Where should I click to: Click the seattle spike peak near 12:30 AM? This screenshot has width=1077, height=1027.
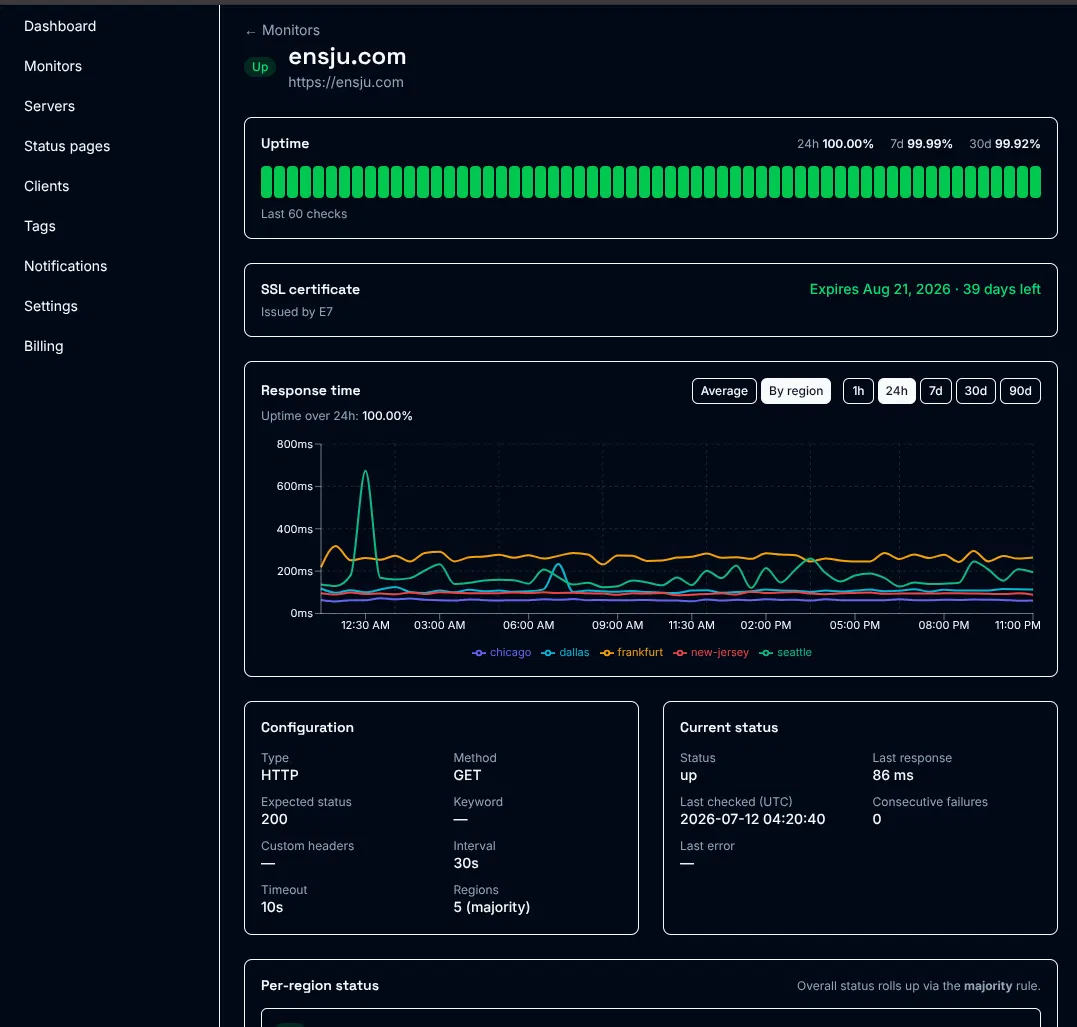(x=365, y=471)
